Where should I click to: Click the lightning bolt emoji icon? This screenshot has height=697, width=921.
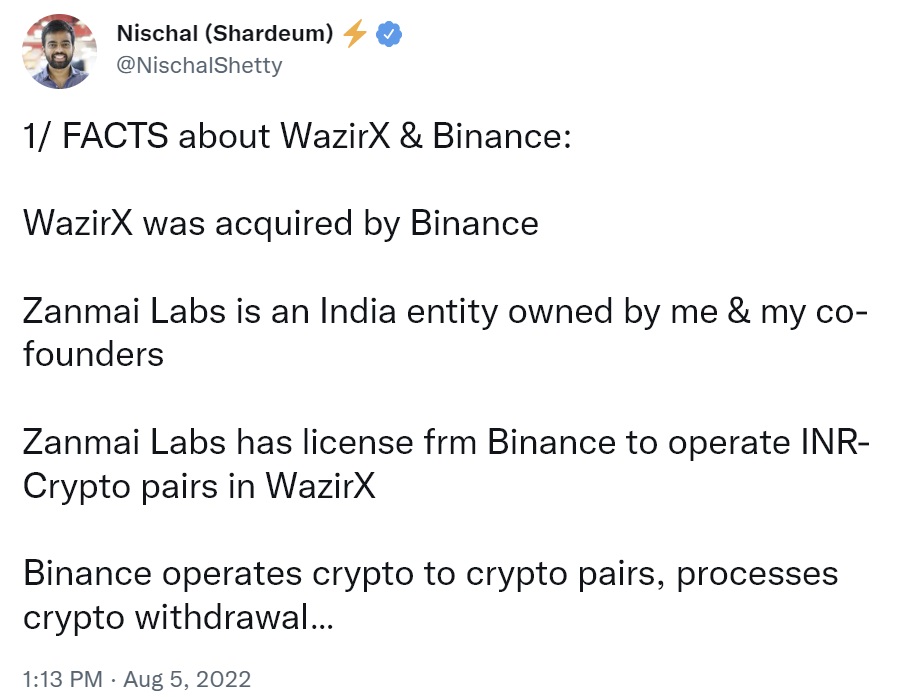point(354,34)
